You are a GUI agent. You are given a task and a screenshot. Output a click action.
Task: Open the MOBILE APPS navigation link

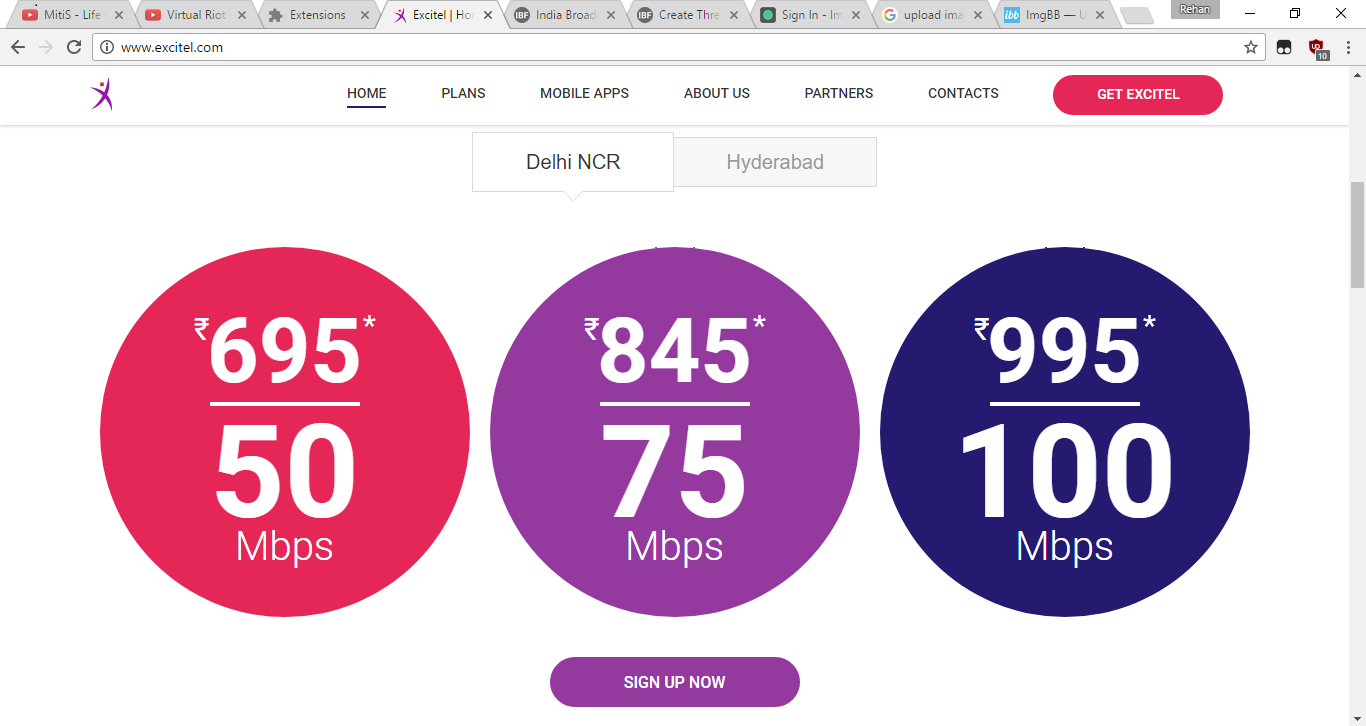pyautogui.click(x=584, y=93)
